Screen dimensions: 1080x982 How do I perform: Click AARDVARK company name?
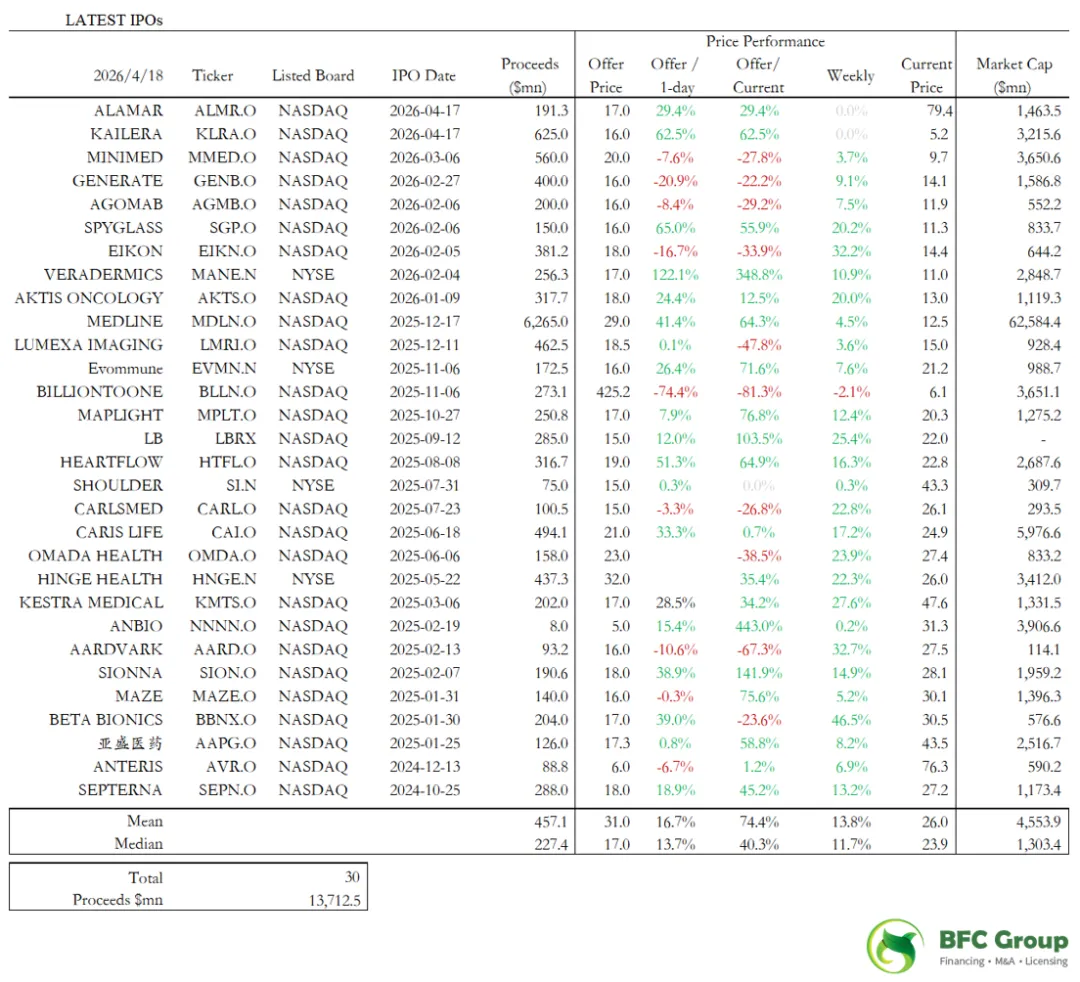point(116,649)
